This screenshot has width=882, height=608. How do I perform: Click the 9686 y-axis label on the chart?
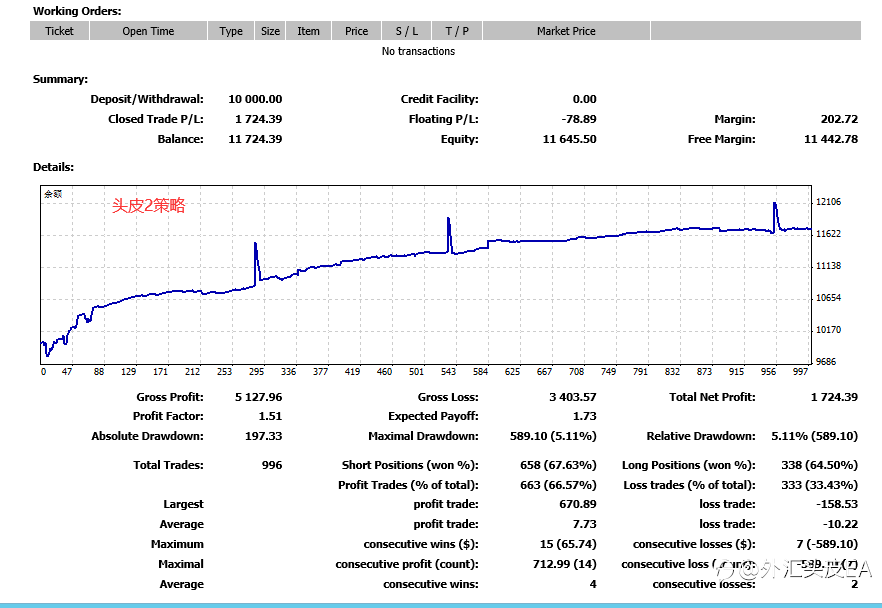[x=826, y=362]
